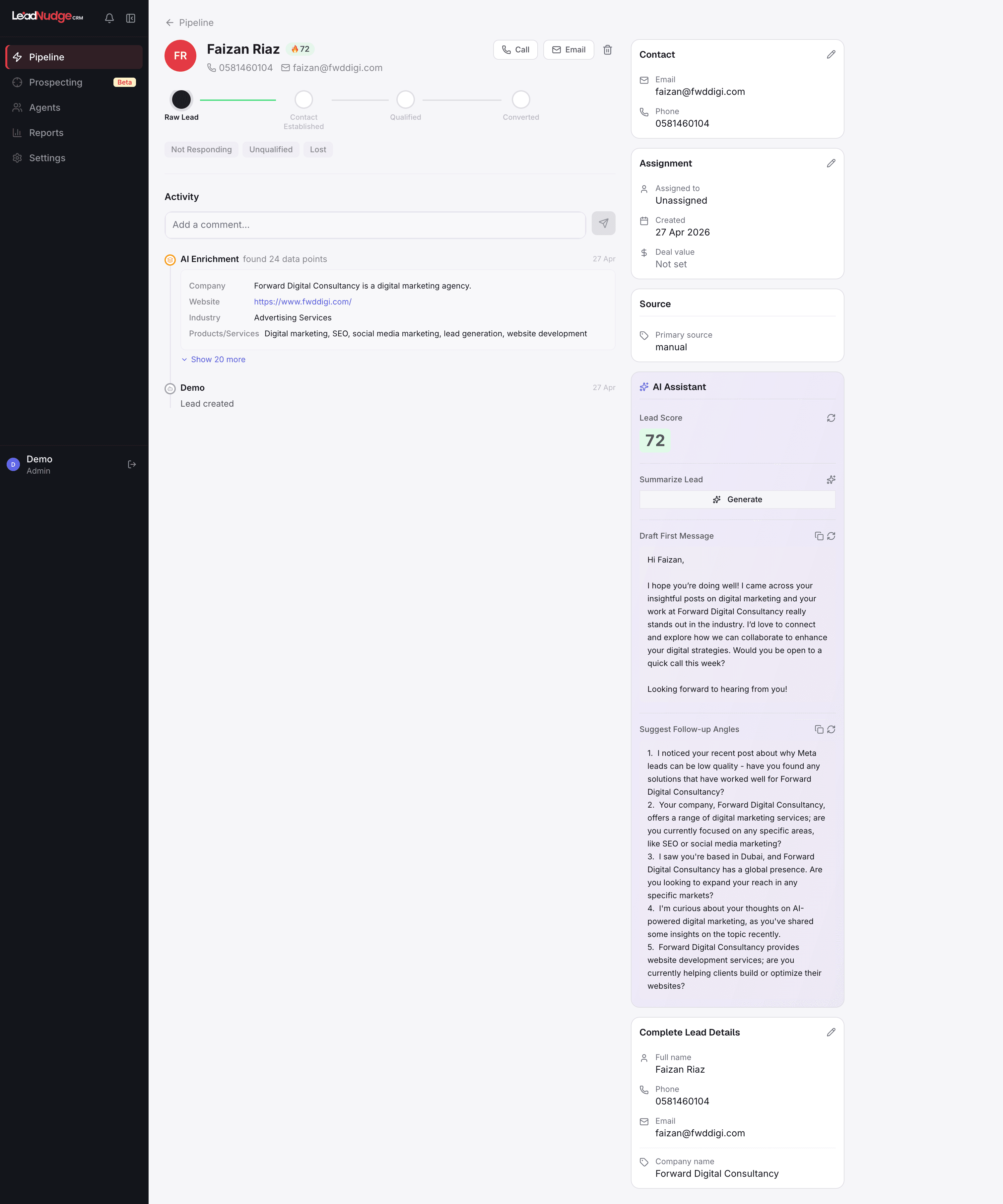Click Full name Faizan Riaz in details
The width and height of the screenshot is (1003, 1204).
(680, 1070)
